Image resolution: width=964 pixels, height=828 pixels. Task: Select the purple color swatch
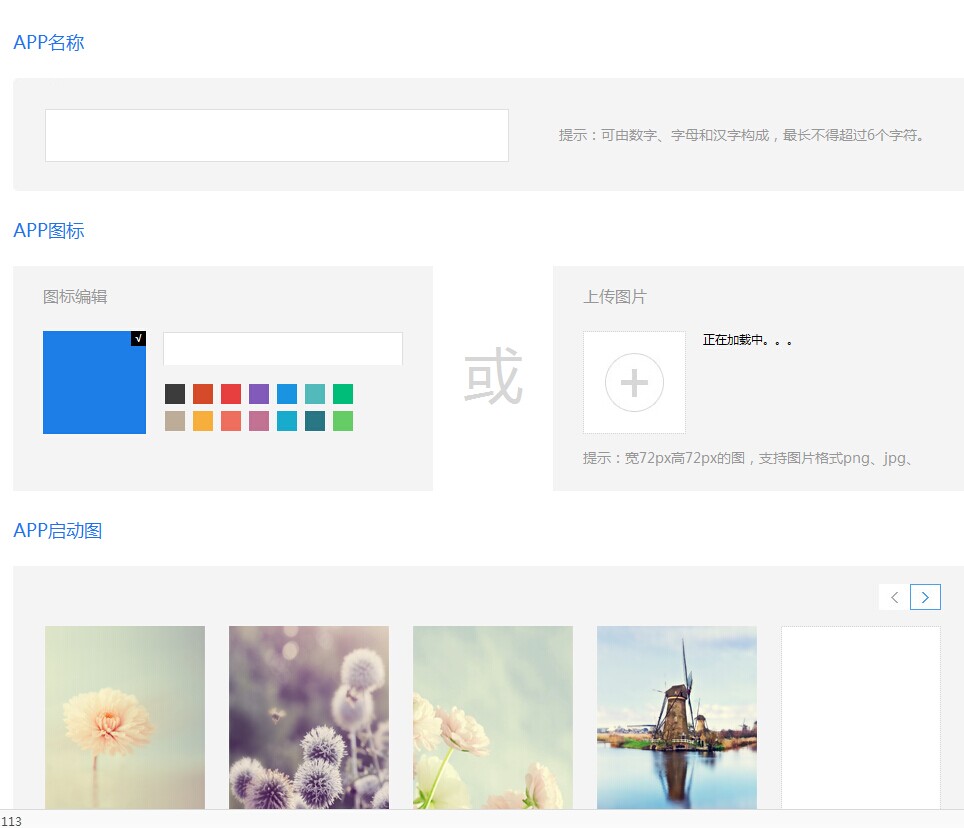click(259, 394)
